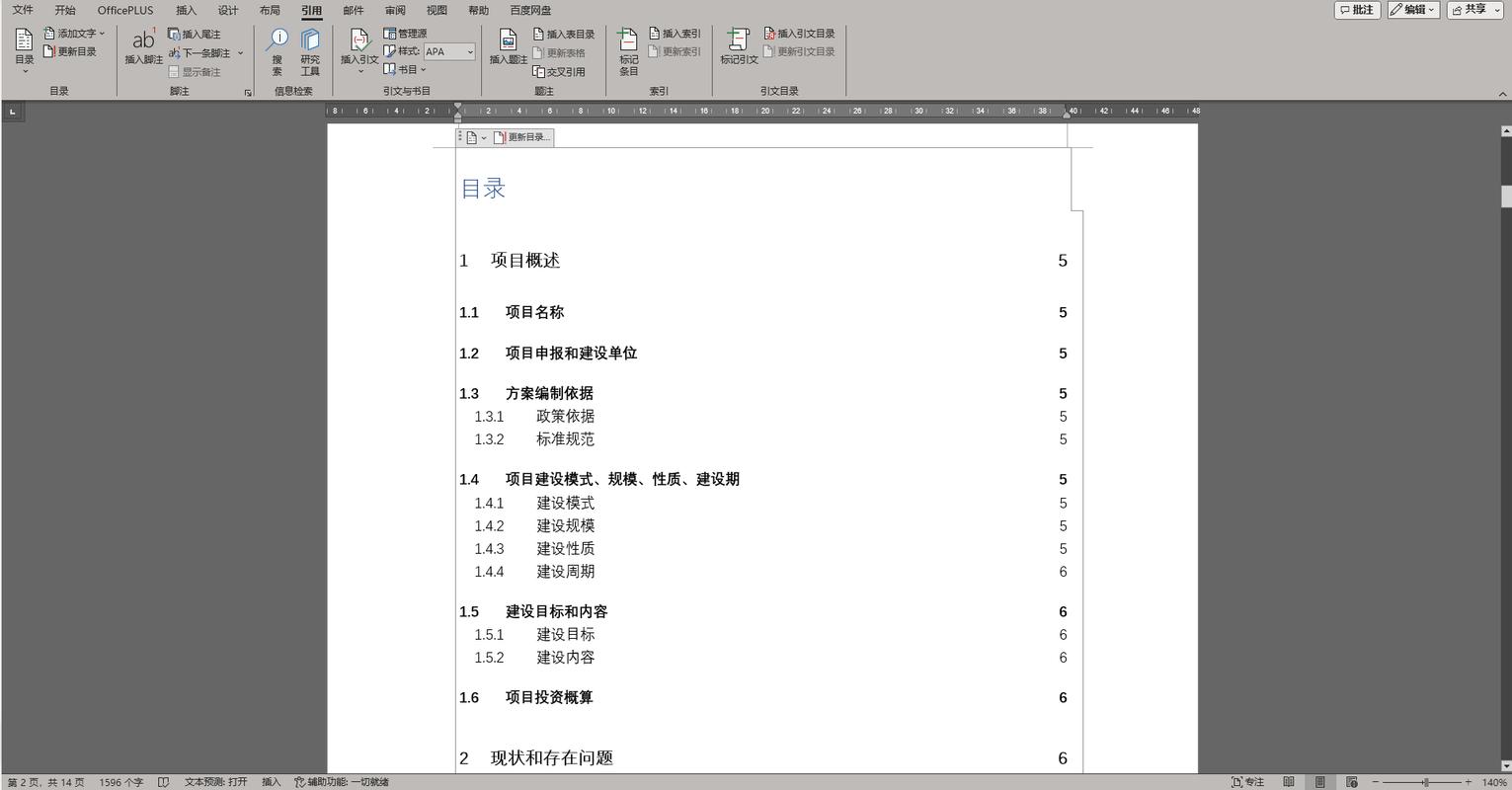This screenshot has width=1512, height=790.
Task: Click 插入引文目录 table of authorities
Action: tap(800, 34)
